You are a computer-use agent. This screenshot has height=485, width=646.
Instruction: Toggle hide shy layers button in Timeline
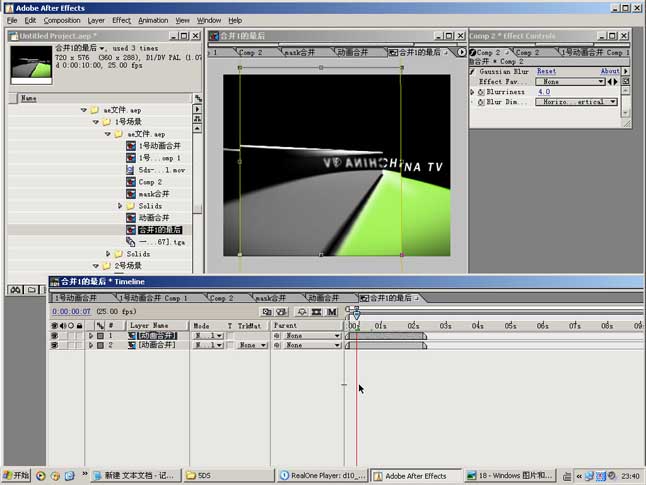[302, 312]
